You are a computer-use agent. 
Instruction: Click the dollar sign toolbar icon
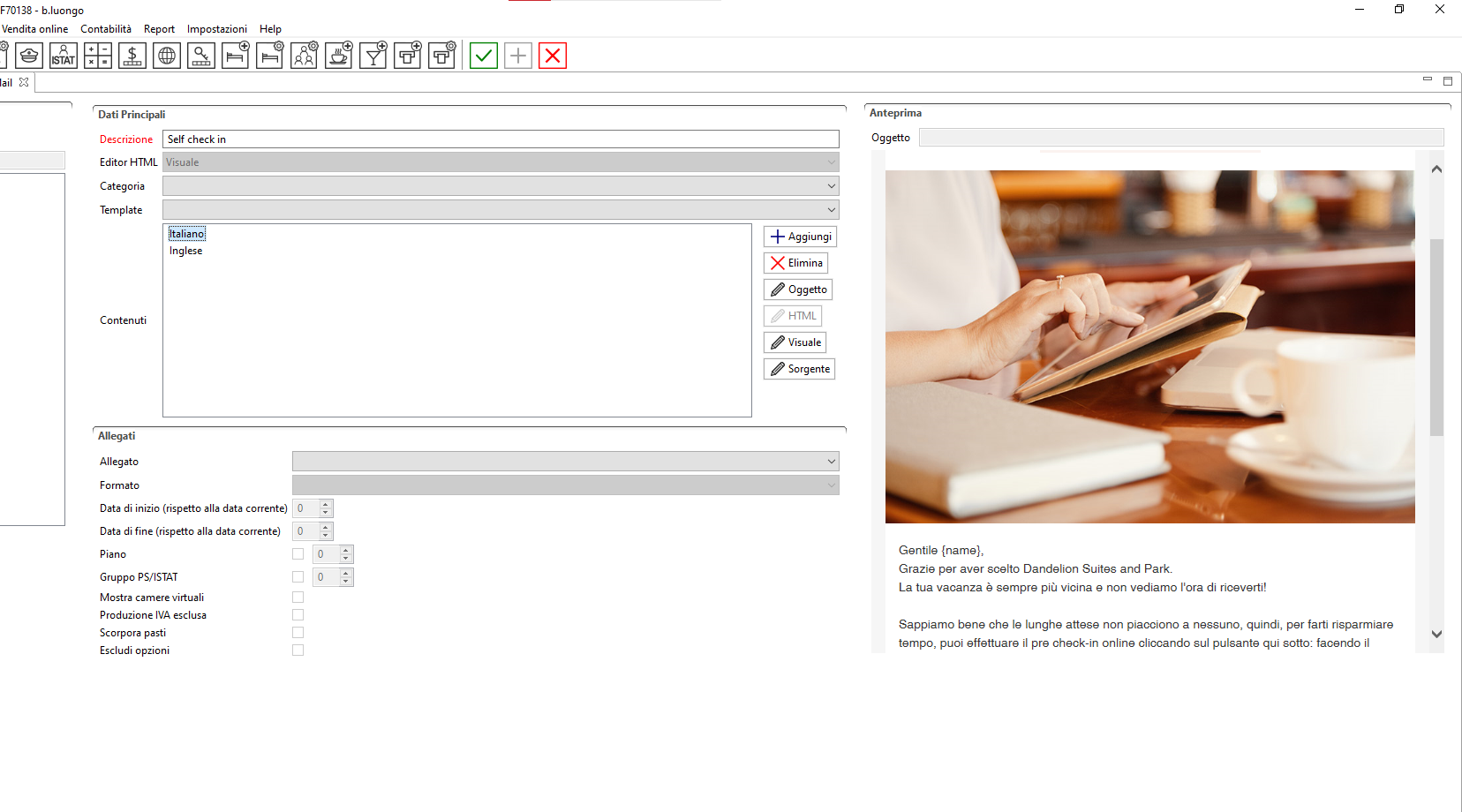132,56
